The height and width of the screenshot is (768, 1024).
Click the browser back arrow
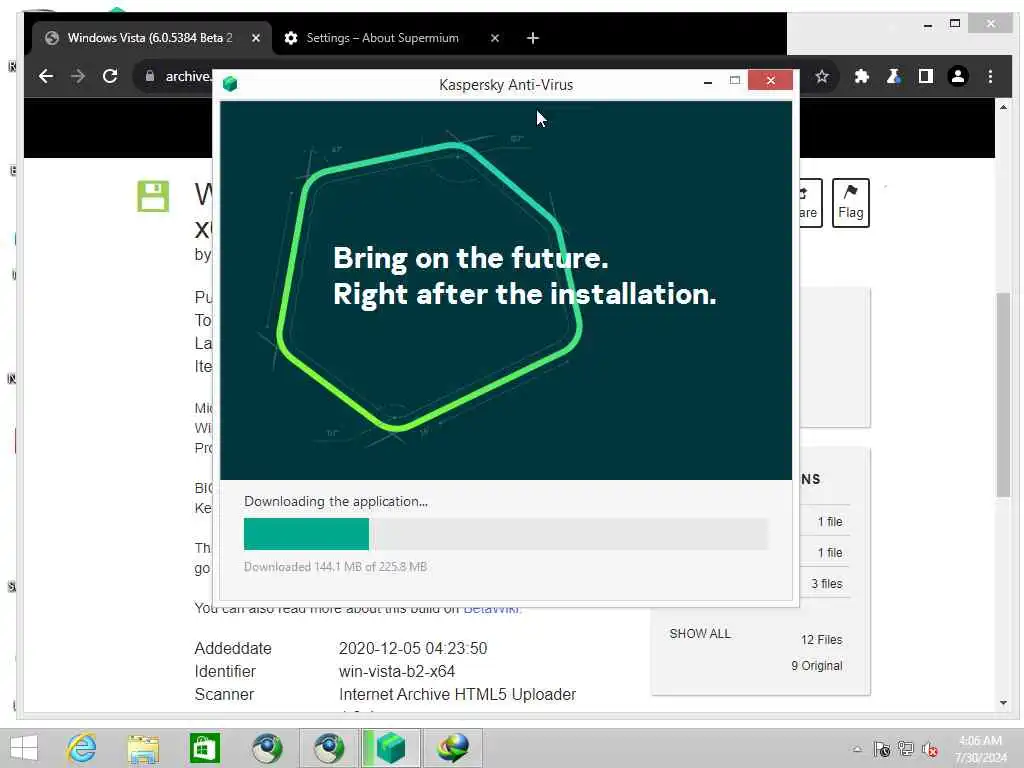tap(46, 76)
